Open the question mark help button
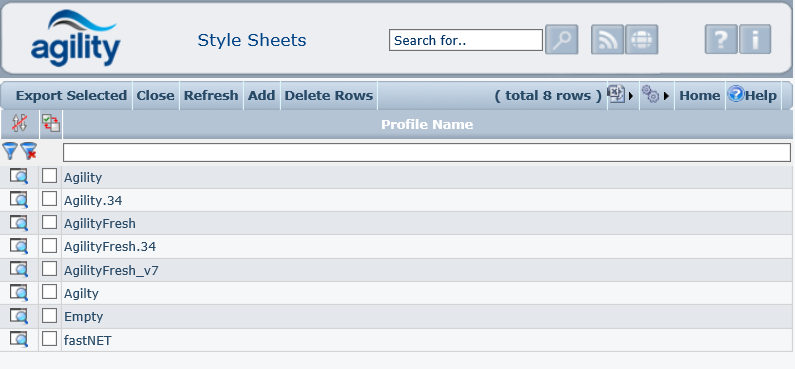795x369 pixels. [x=721, y=40]
